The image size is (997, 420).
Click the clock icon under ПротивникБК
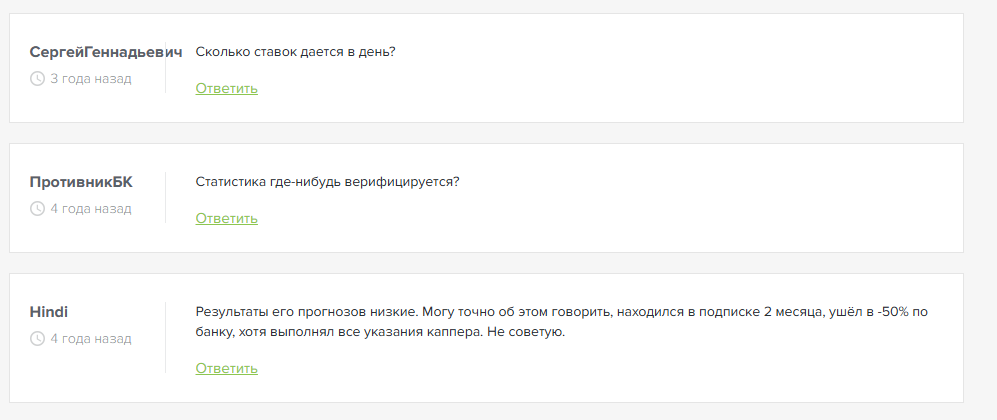tap(38, 209)
